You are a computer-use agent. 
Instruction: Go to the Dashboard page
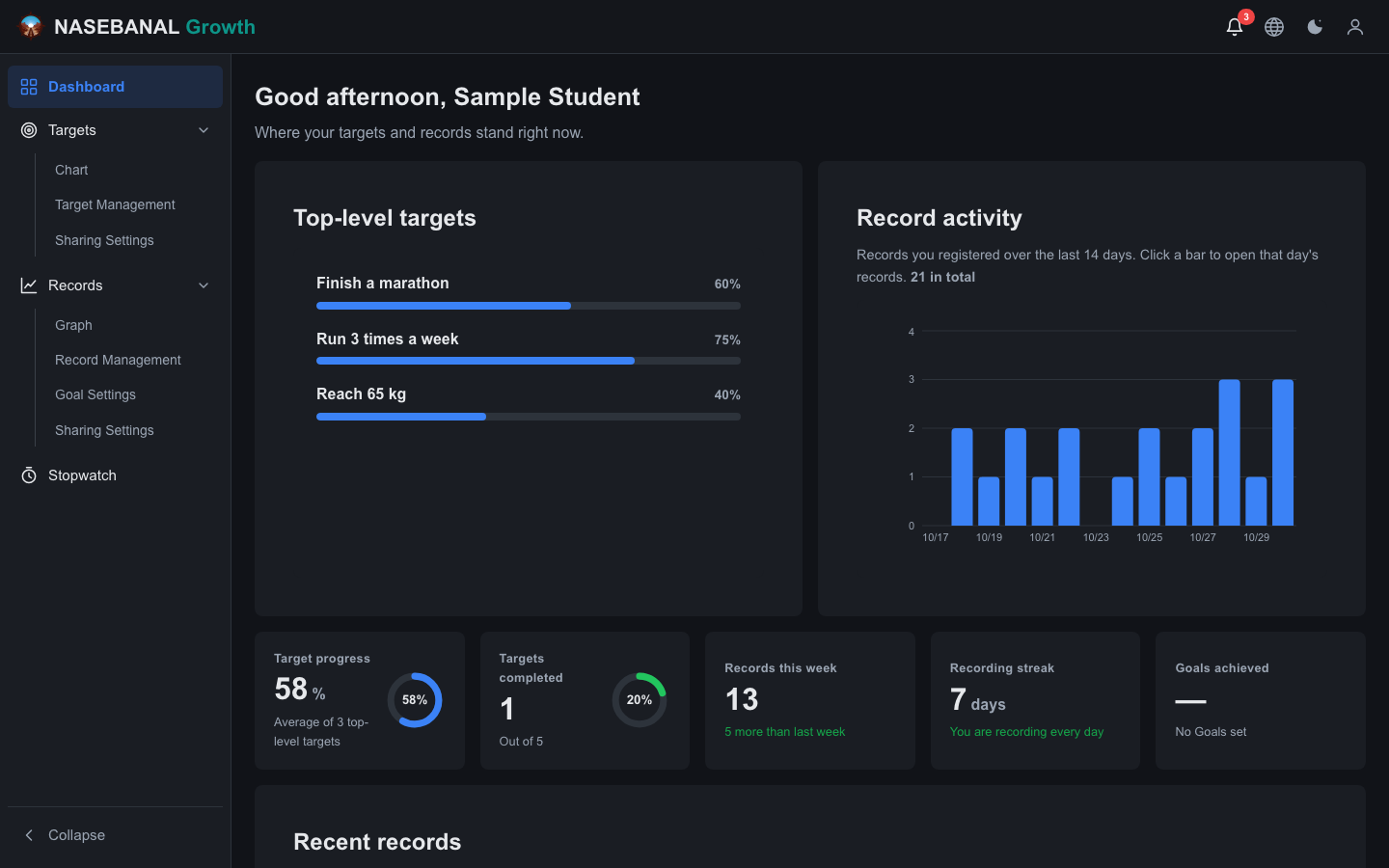(x=115, y=87)
